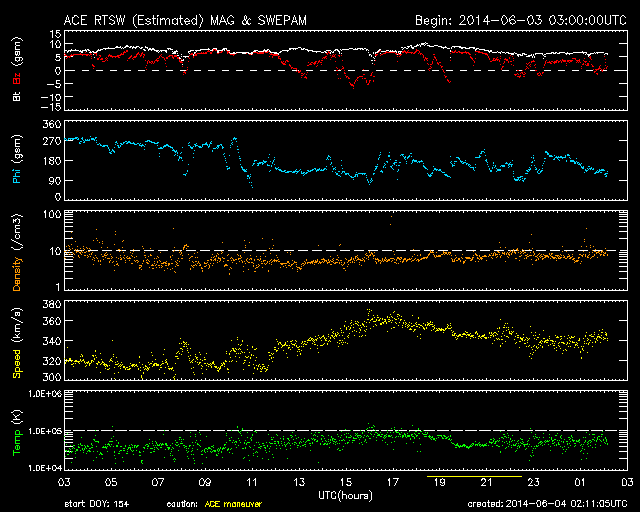Click the UTC(hours) x-axis label

click(343, 495)
